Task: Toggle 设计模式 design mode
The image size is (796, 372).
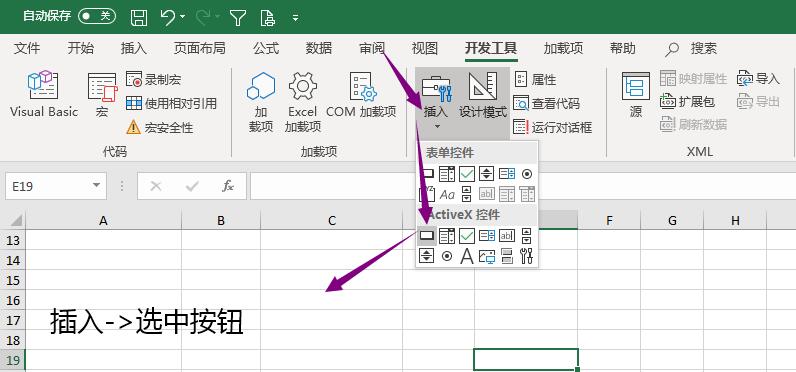Action: point(483,95)
